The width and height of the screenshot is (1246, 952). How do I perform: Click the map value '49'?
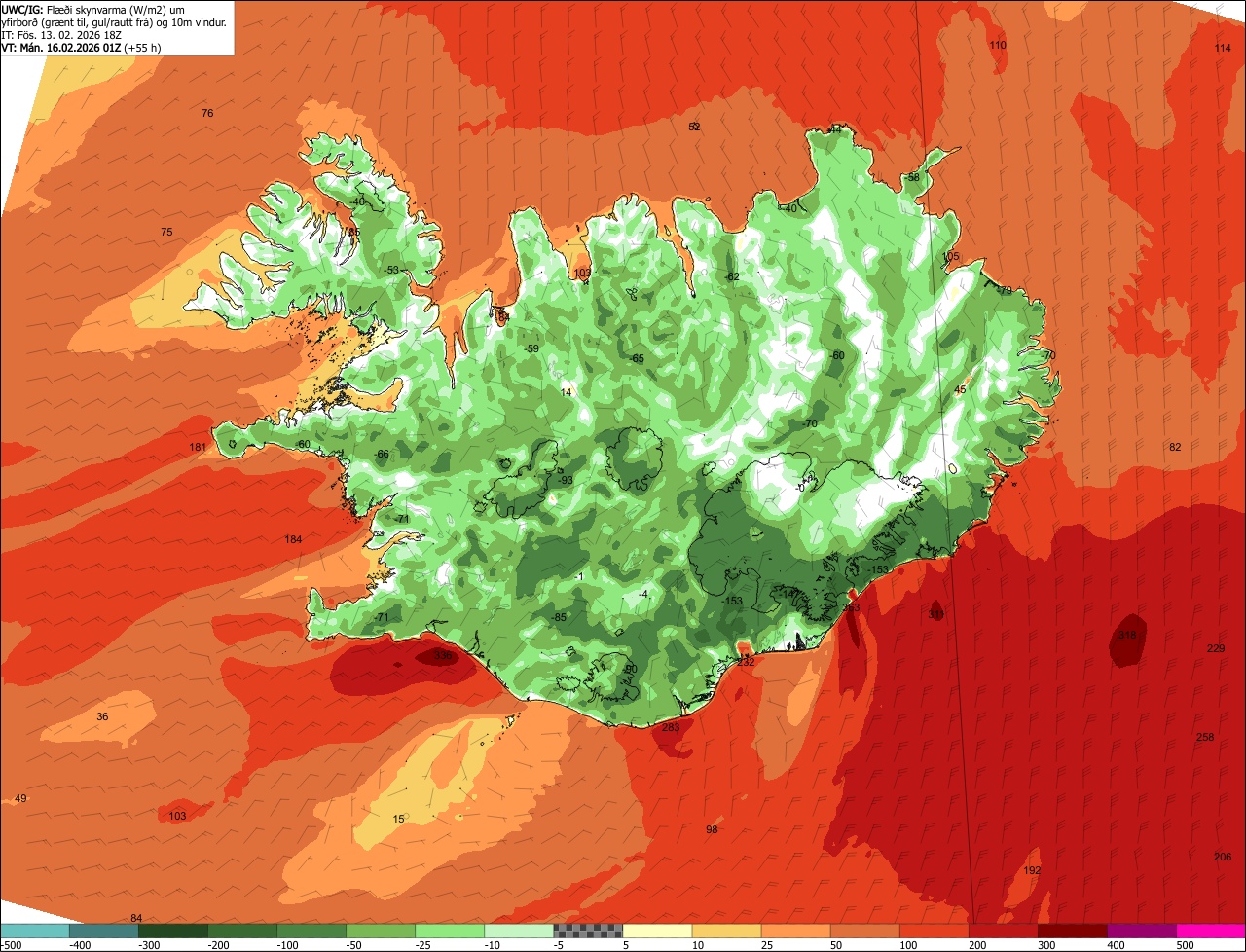[x=20, y=798]
